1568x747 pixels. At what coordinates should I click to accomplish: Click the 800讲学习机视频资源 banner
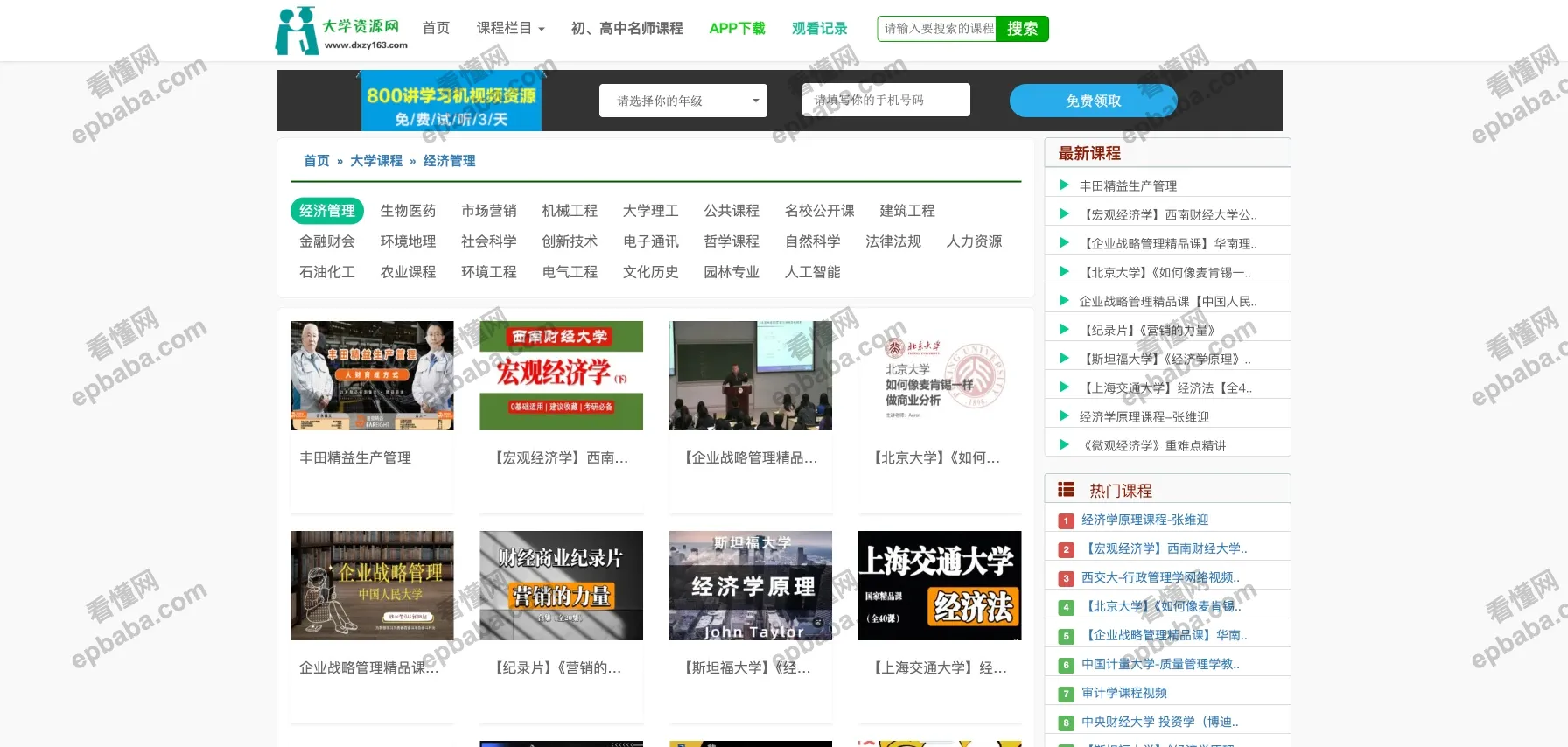point(451,101)
